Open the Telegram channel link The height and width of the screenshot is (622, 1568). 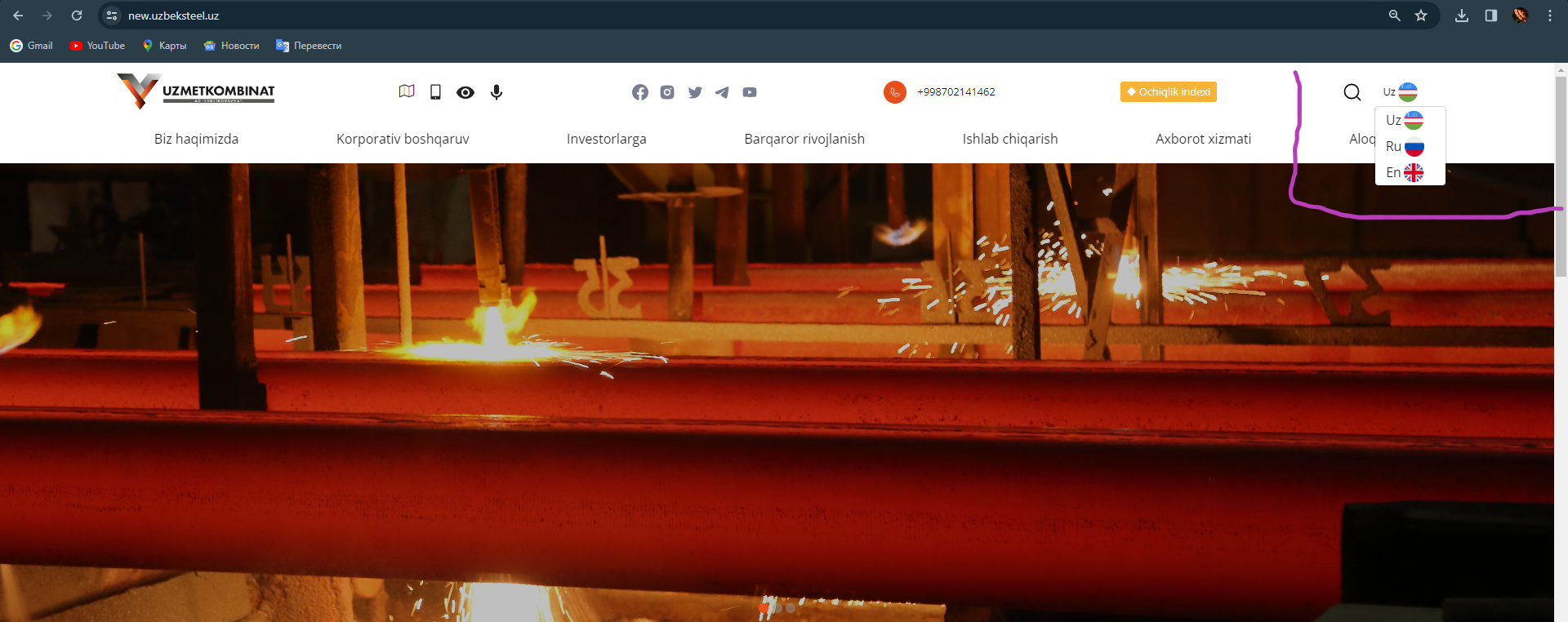722,92
